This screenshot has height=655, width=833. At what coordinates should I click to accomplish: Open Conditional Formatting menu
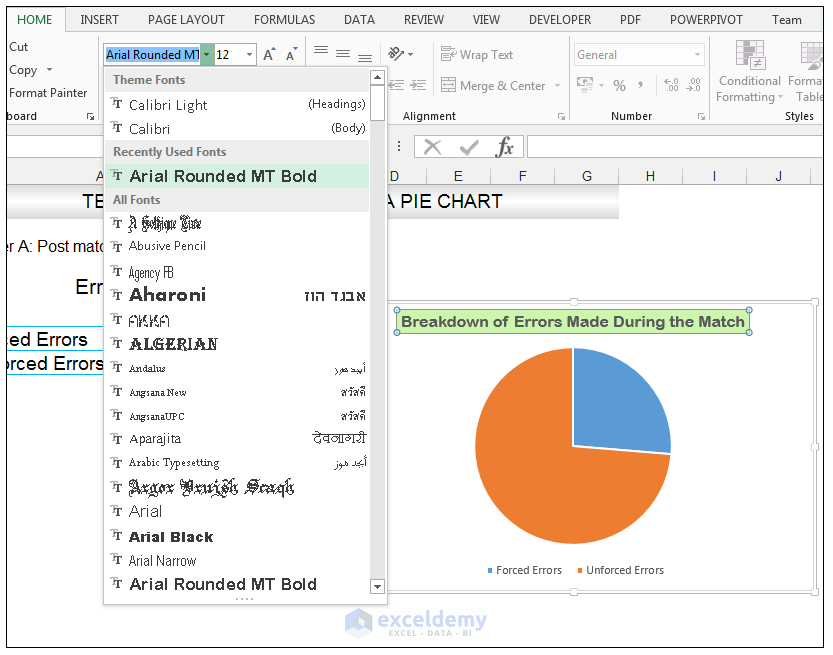[x=750, y=71]
